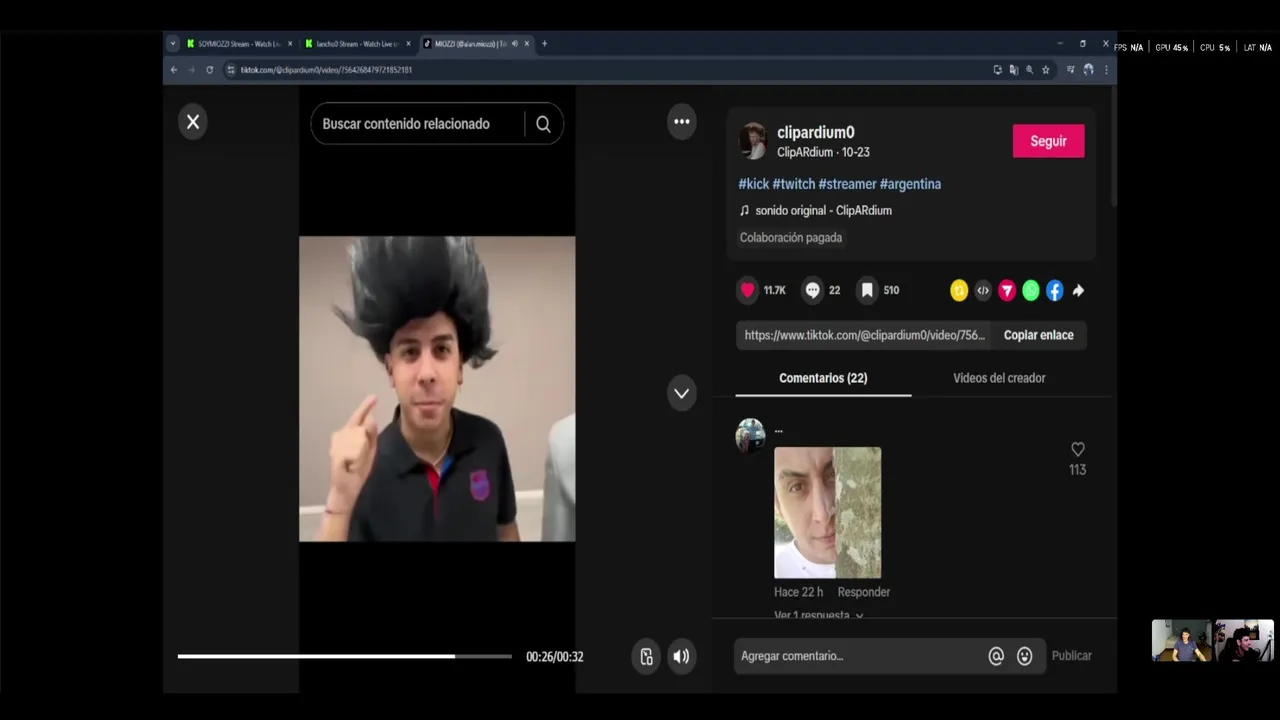Open a new browser tab
Image resolution: width=1280 pixels, height=720 pixels.
tap(544, 44)
